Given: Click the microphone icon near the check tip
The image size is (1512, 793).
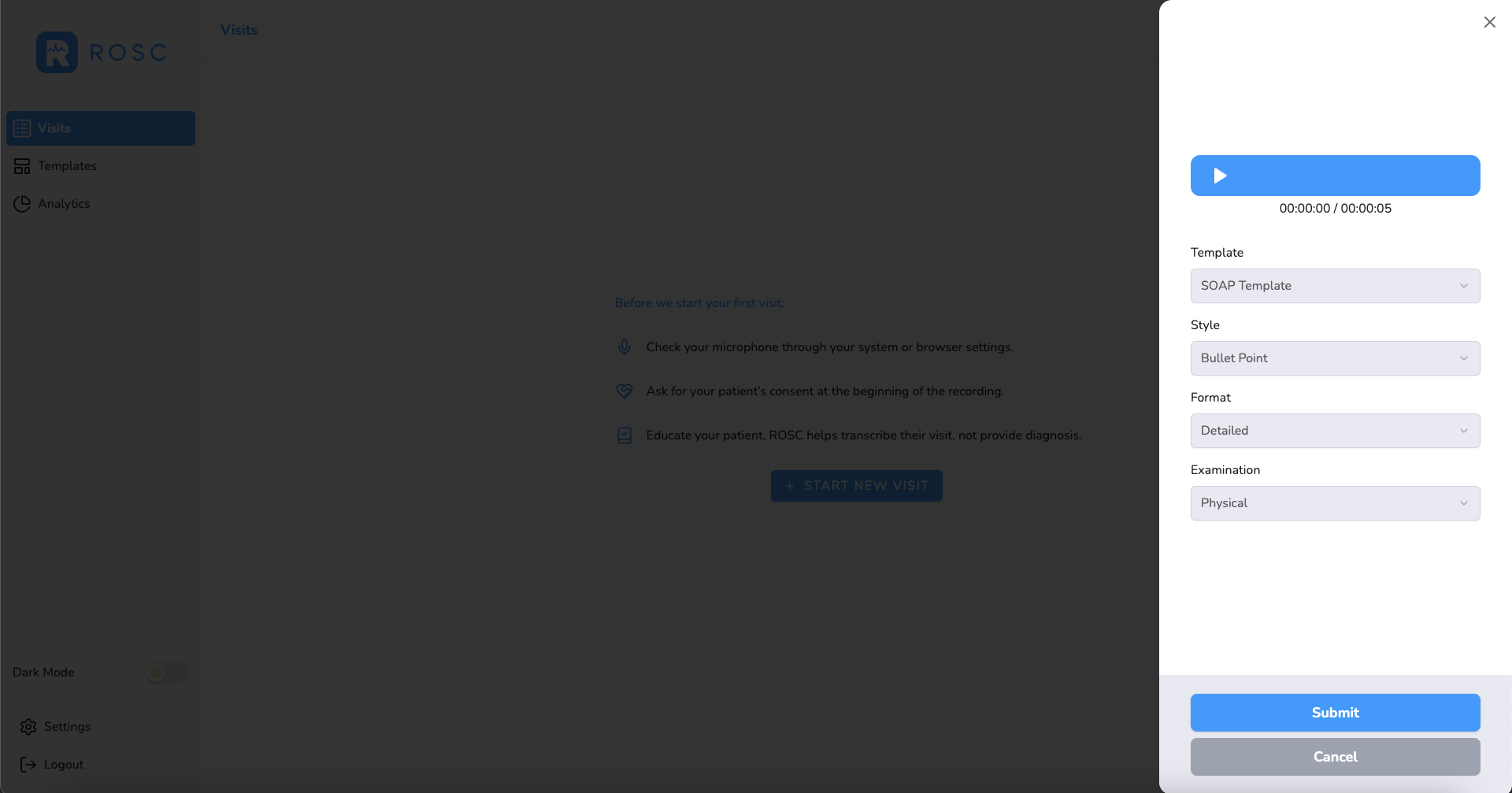Looking at the screenshot, I should click(624, 346).
